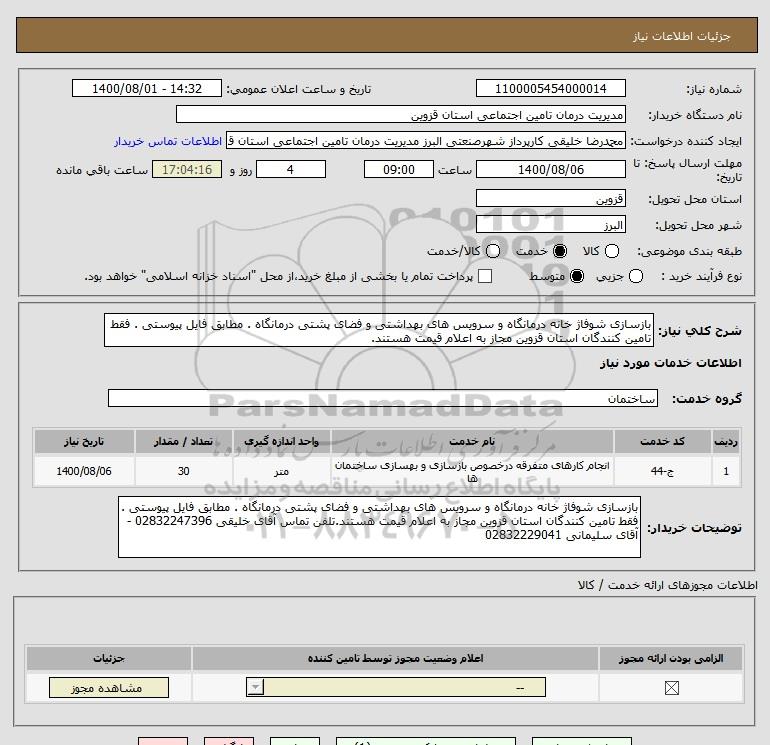Toggle Islamic treasury bonds payment checkbox
Viewport: 770px width, 745px height.
(x=485, y=276)
